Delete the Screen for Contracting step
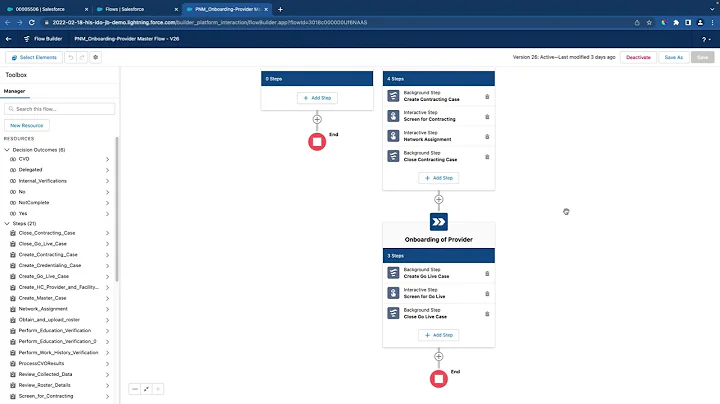Image resolution: width=720 pixels, height=404 pixels. [x=487, y=117]
